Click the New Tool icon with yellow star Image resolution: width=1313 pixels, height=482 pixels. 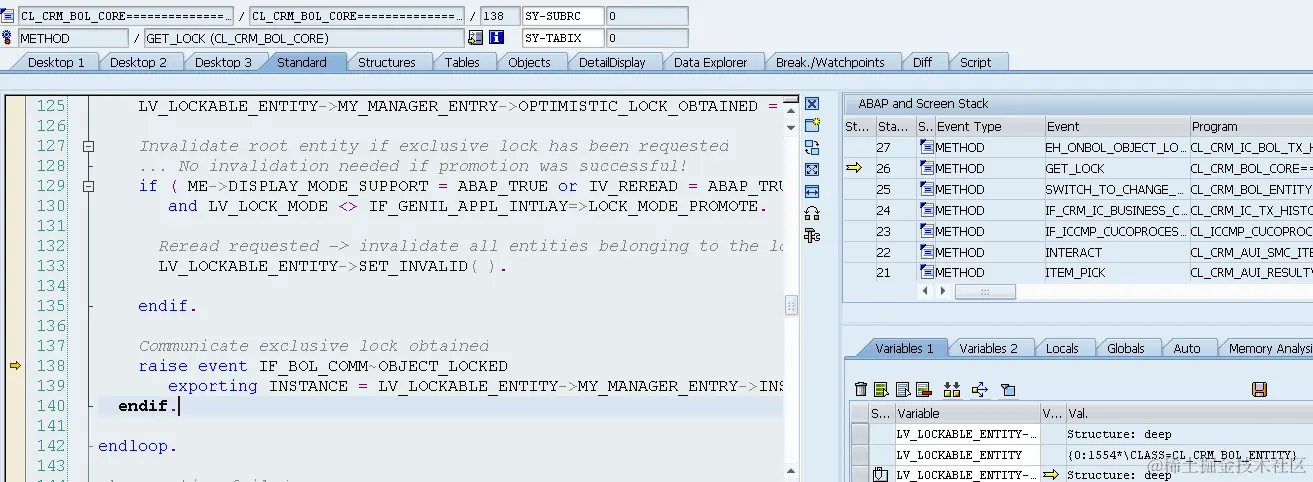(x=812, y=125)
